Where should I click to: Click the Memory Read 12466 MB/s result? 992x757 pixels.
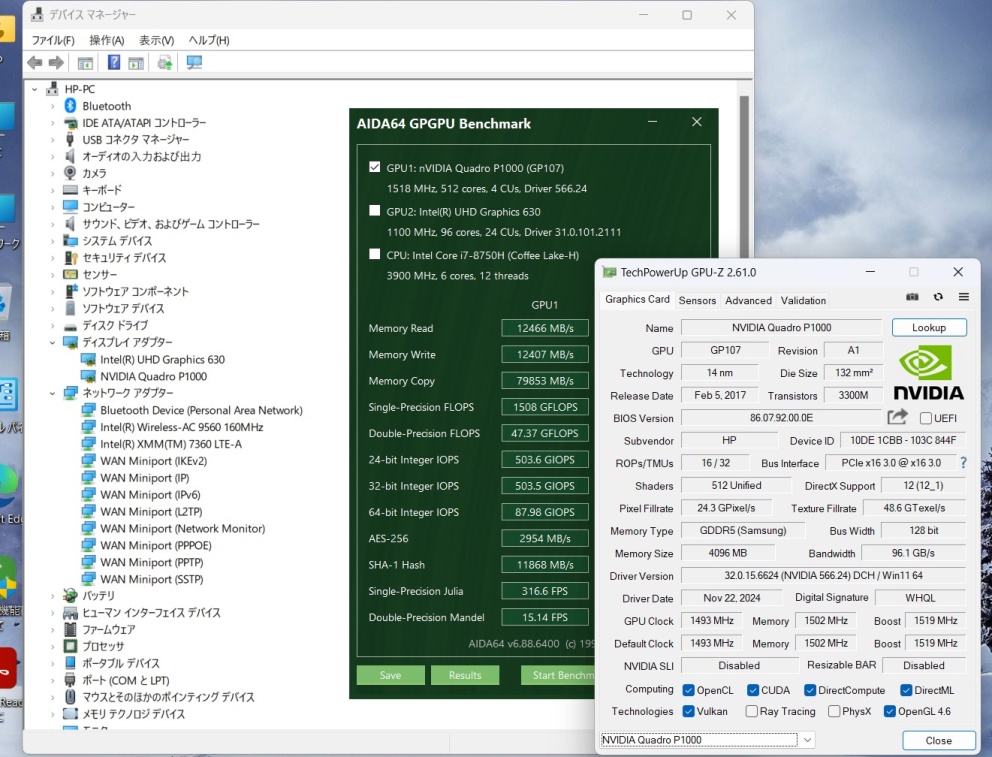(x=545, y=328)
